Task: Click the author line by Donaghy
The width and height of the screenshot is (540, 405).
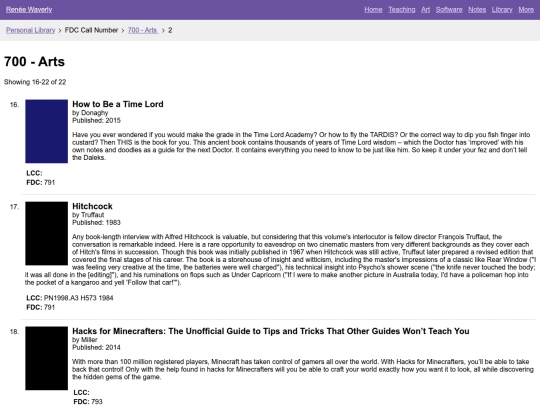Action: tap(90, 113)
